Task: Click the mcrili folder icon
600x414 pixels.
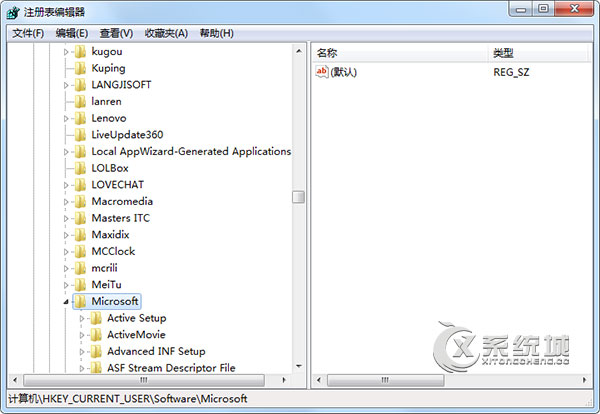Action: pos(80,268)
